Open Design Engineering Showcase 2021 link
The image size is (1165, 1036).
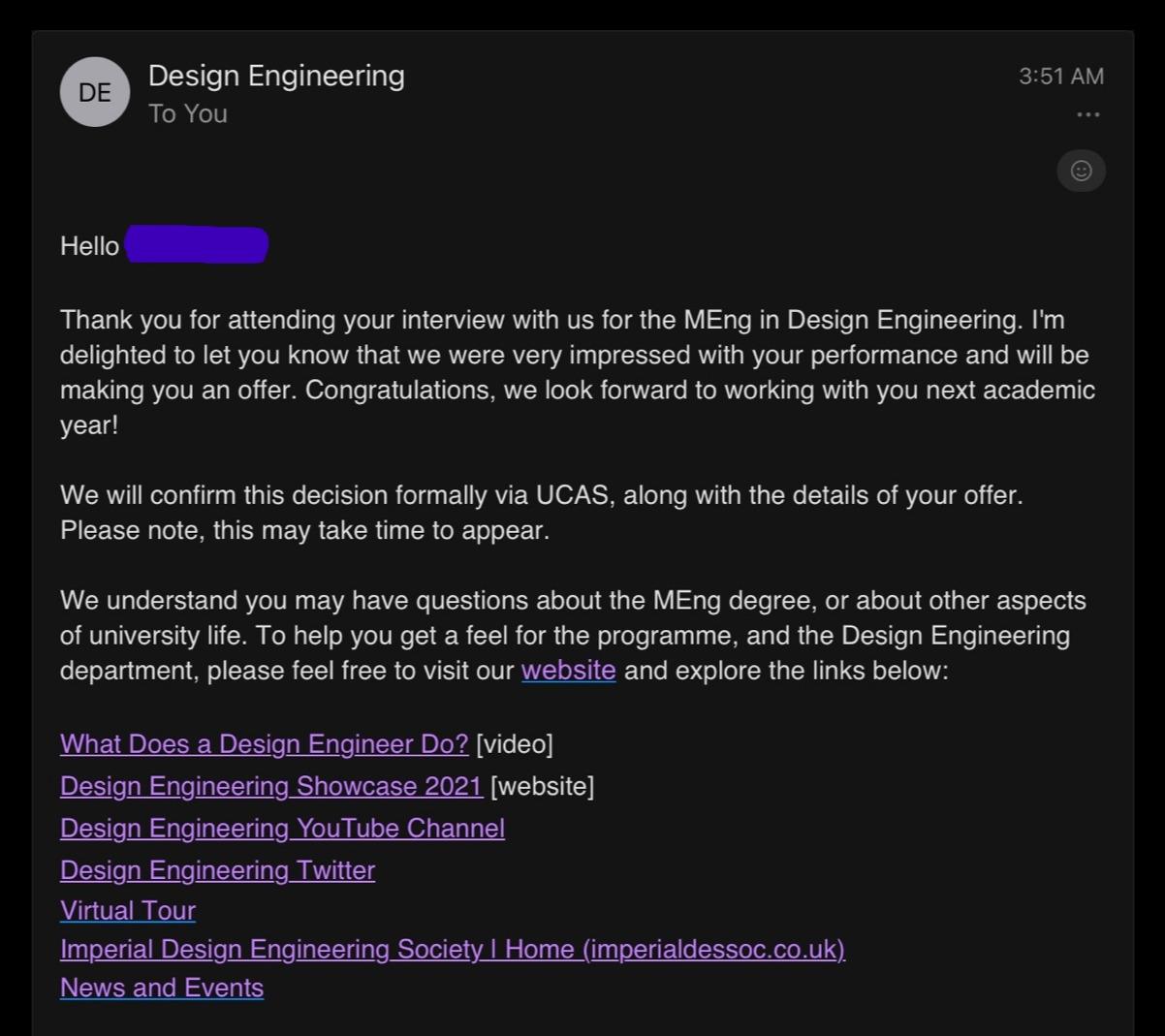pos(270,786)
